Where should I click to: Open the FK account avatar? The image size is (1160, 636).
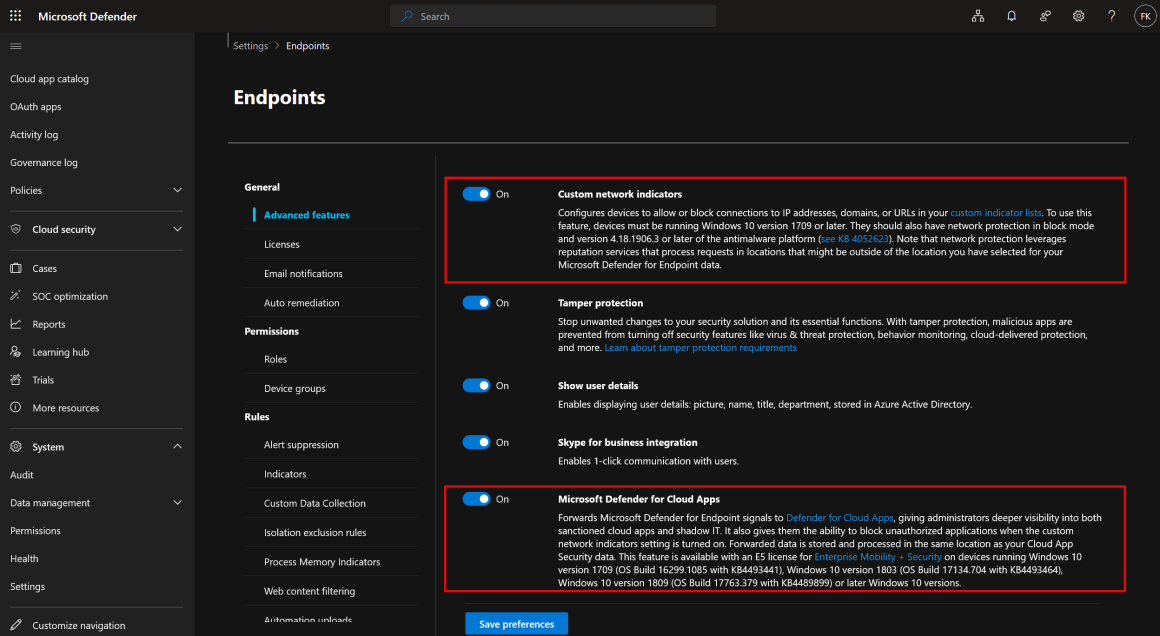coord(1145,16)
